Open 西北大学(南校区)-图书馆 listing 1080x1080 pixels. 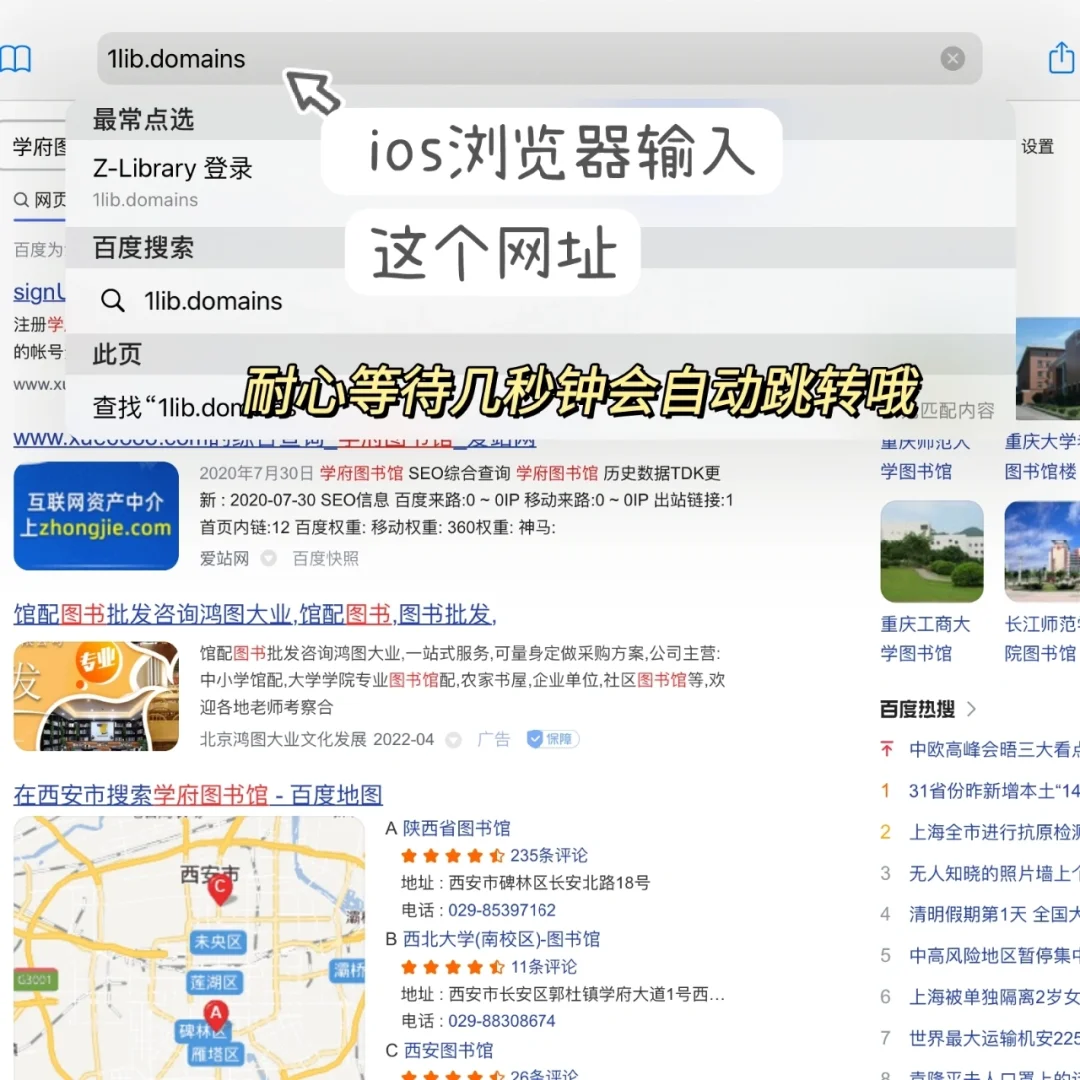click(x=501, y=939)
